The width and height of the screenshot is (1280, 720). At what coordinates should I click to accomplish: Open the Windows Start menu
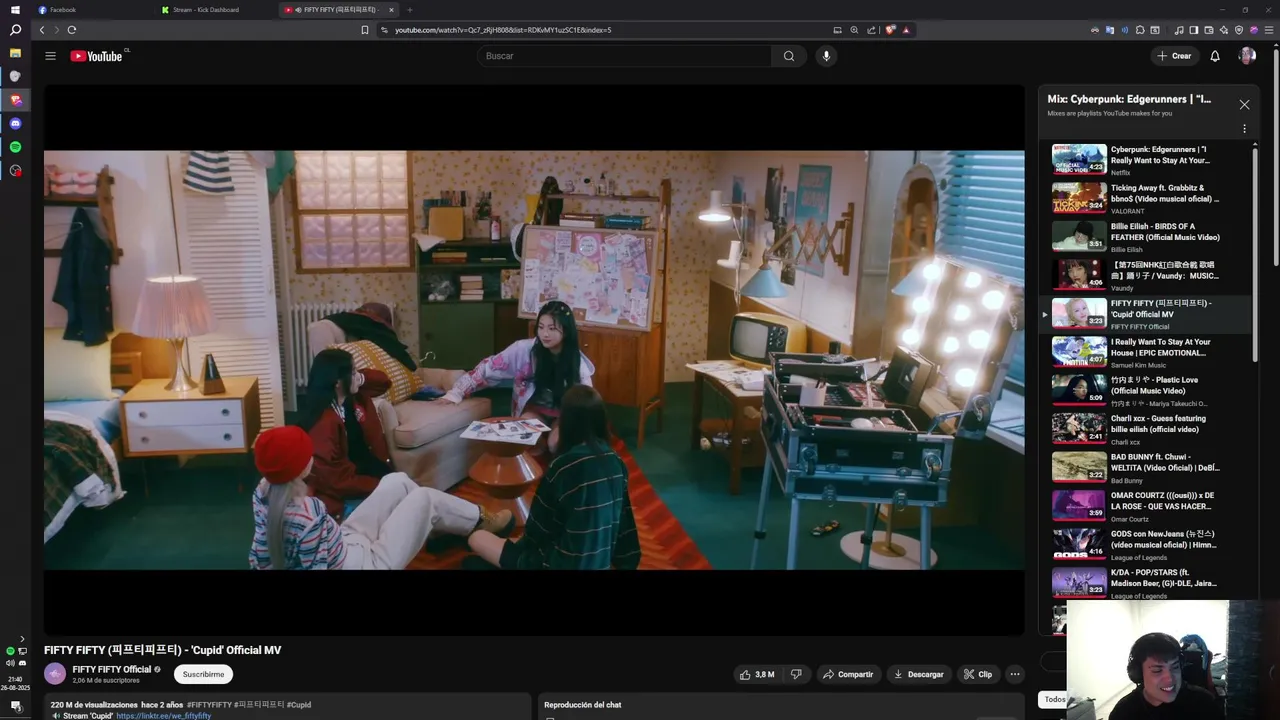point(15,10)
